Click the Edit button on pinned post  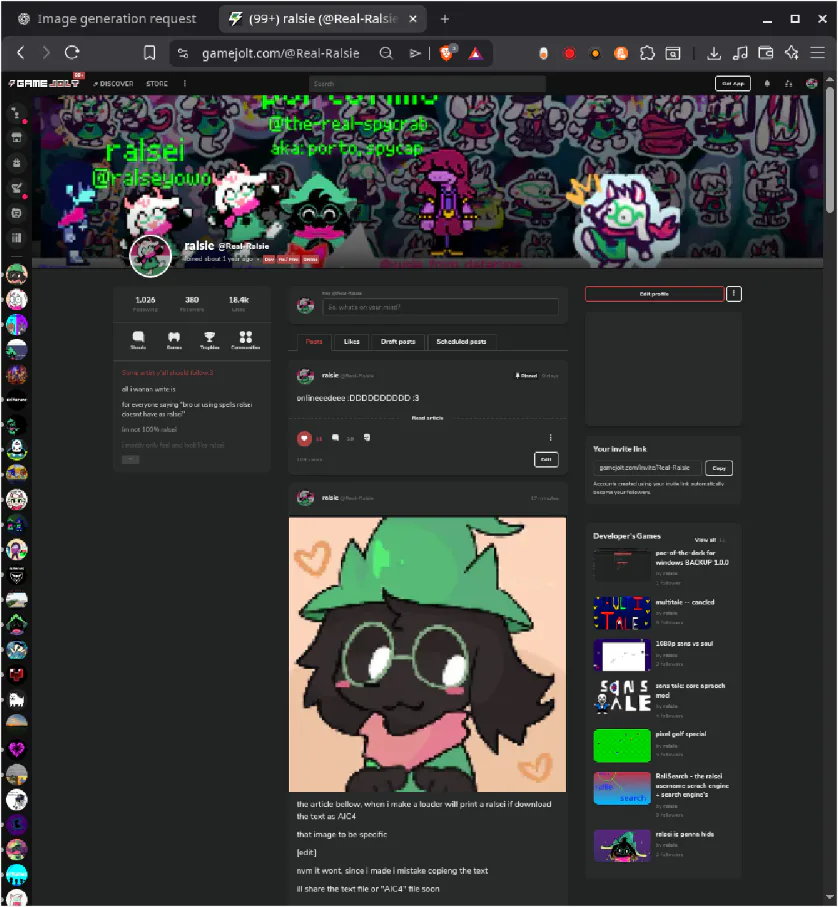[546, 459]
